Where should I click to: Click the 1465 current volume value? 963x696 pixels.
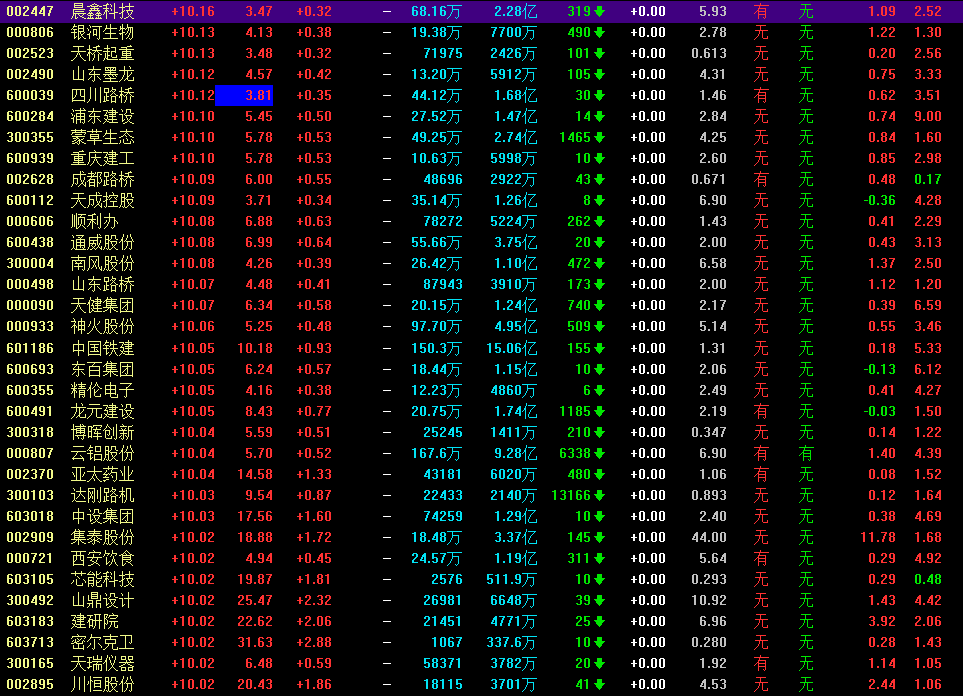tap(575, 137)
